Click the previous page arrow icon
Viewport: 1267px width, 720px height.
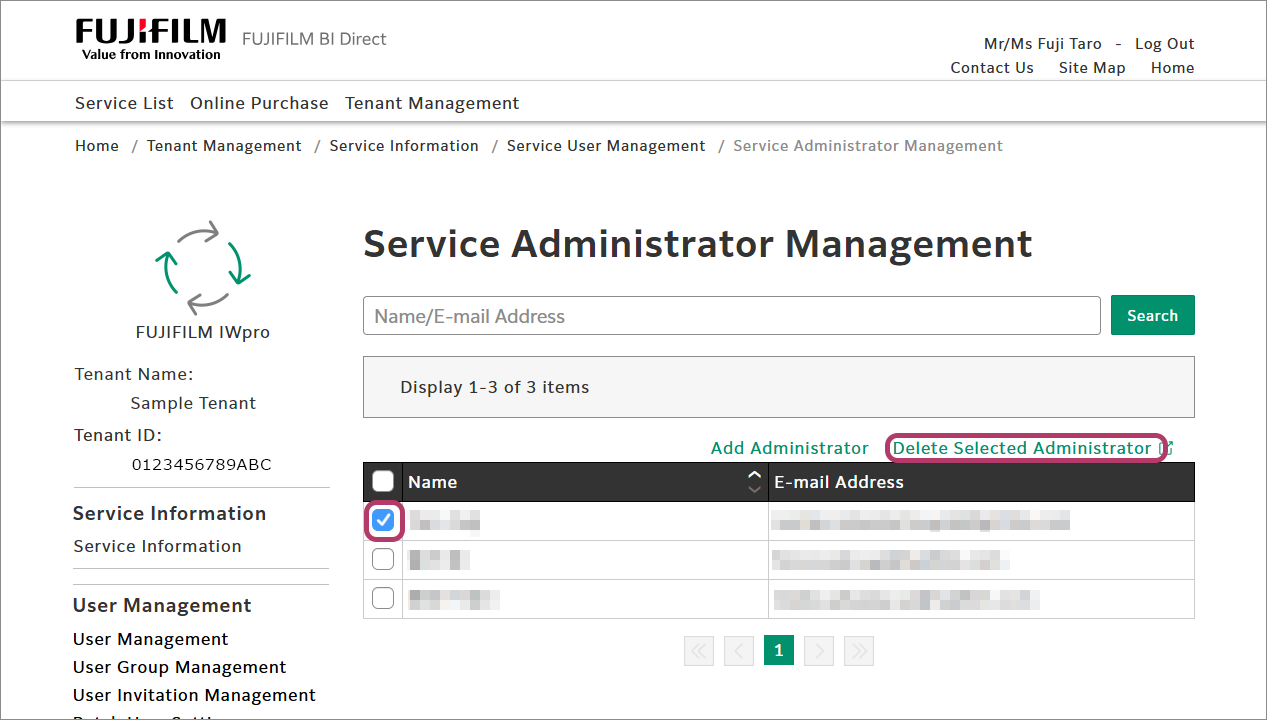pyautogui.click(x=738, y=650)
